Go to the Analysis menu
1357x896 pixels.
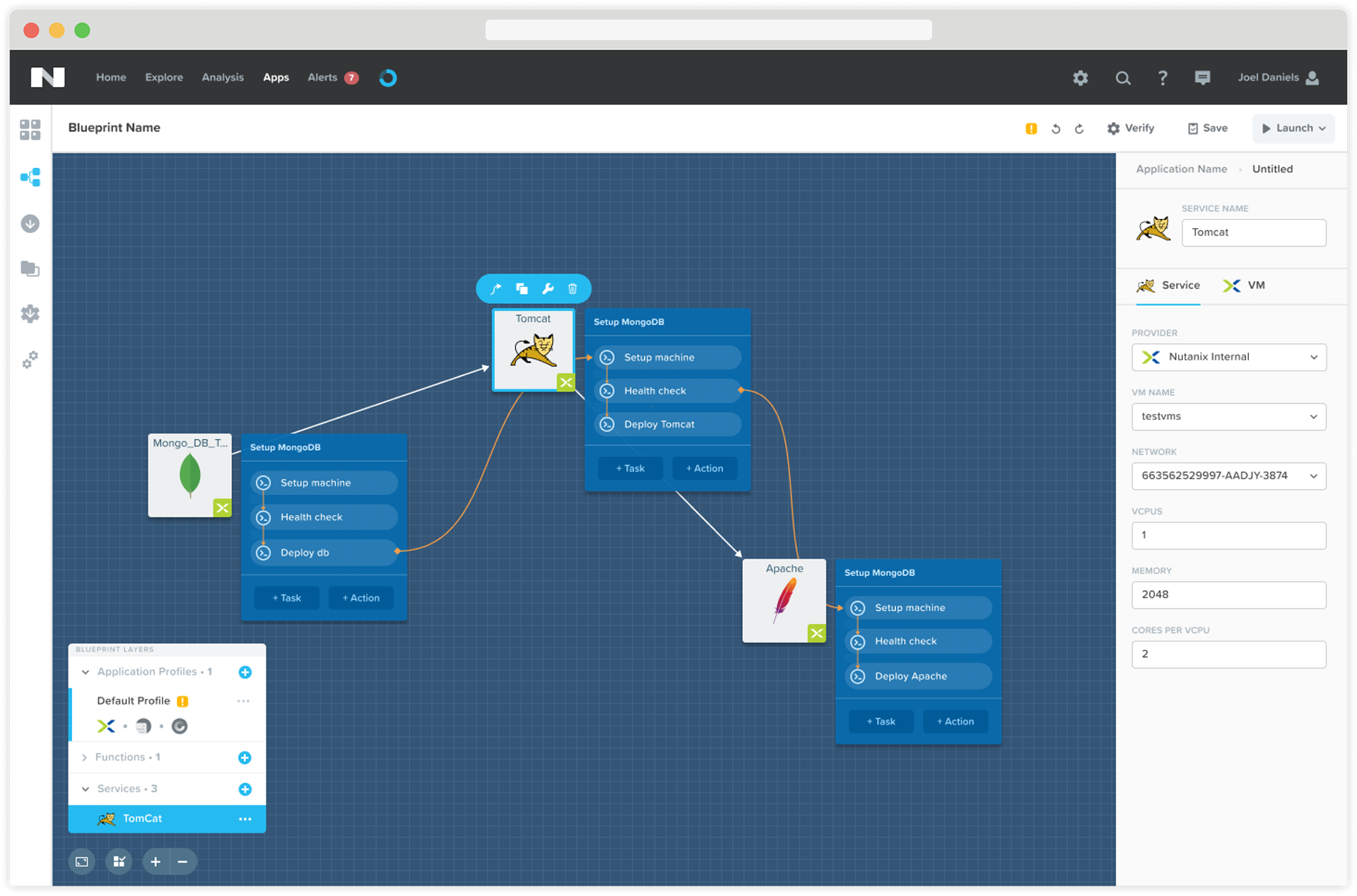223,78
